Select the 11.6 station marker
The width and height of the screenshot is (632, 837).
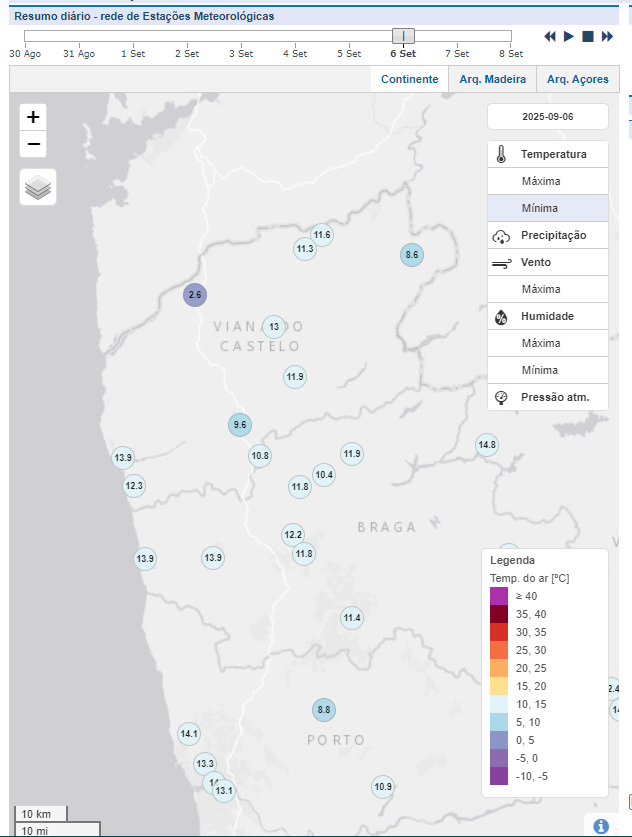(x=322, y=235)
